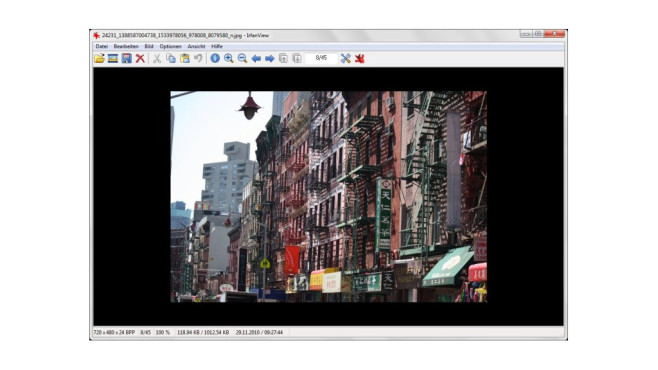This screenshot has width=658, height=370.
Task: Open the Bearbeiten menu
Action: point(126,47)
